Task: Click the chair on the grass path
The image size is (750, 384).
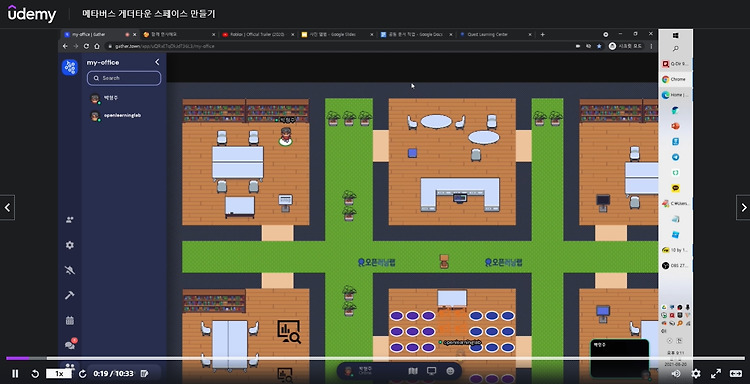Action: click(444, 261)
